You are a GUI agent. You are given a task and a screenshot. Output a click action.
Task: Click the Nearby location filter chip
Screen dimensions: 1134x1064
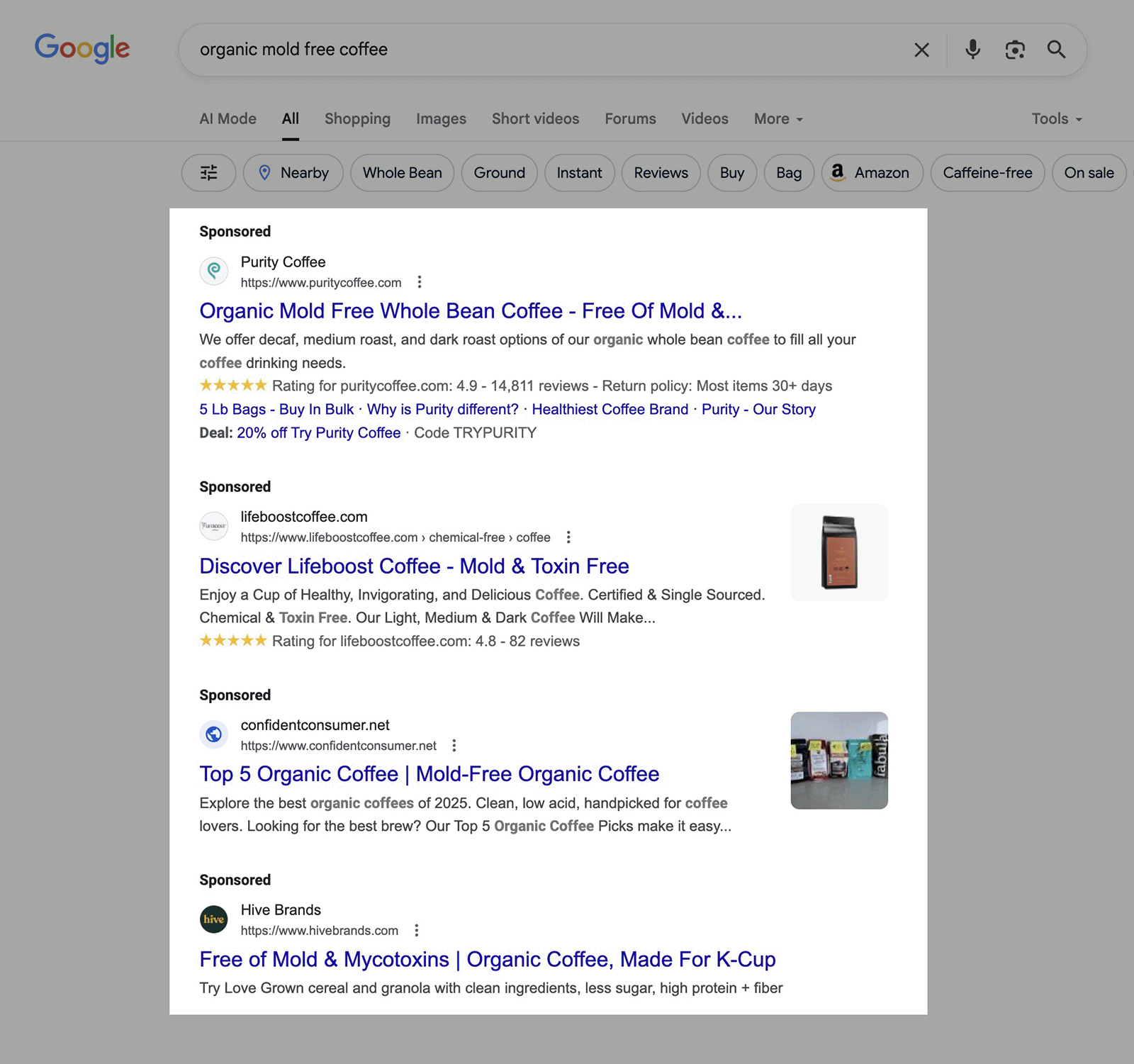pyautogui.click(x=293, y=172)
